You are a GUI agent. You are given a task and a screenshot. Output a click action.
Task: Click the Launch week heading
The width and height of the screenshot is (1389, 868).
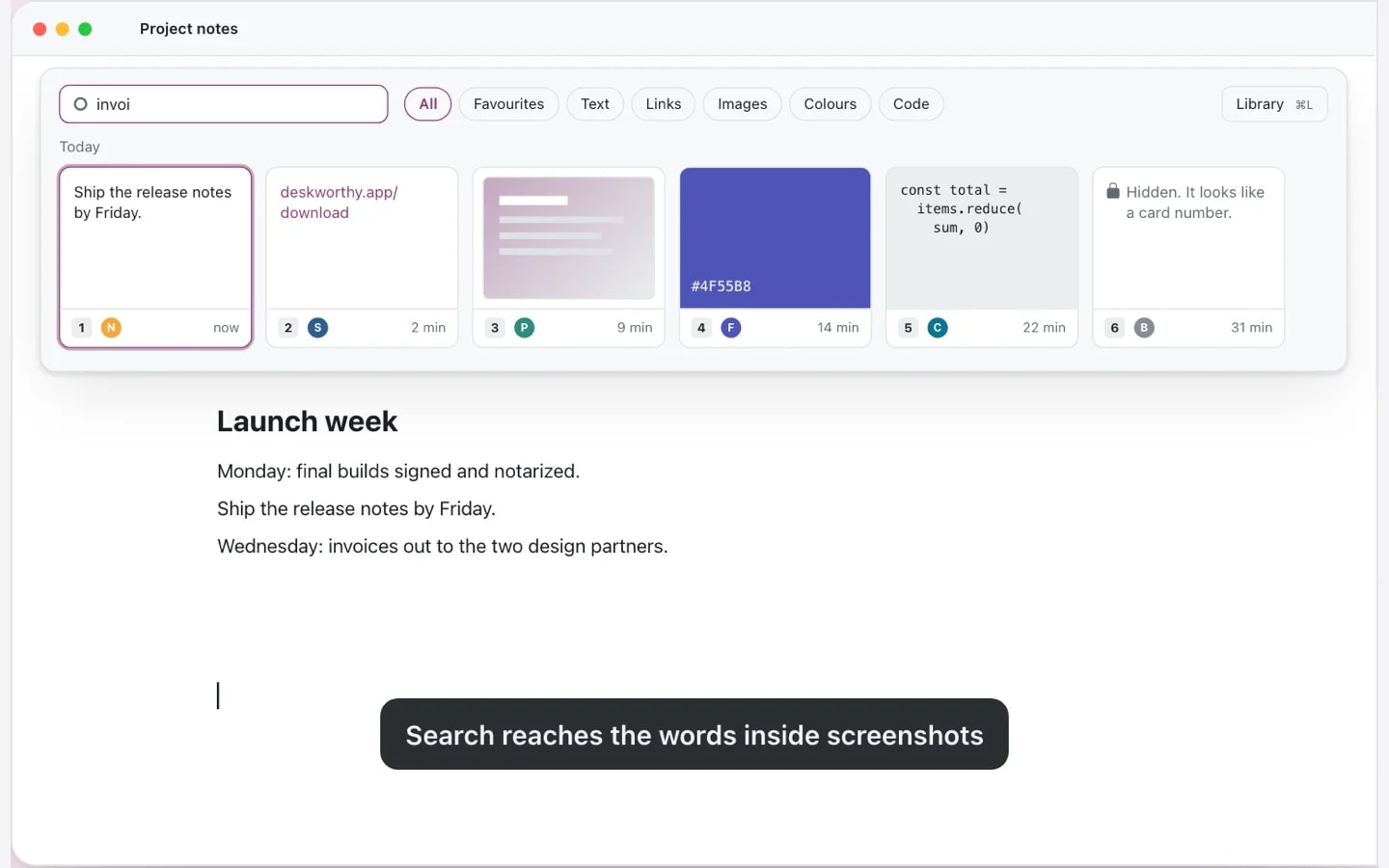(307, 421)
